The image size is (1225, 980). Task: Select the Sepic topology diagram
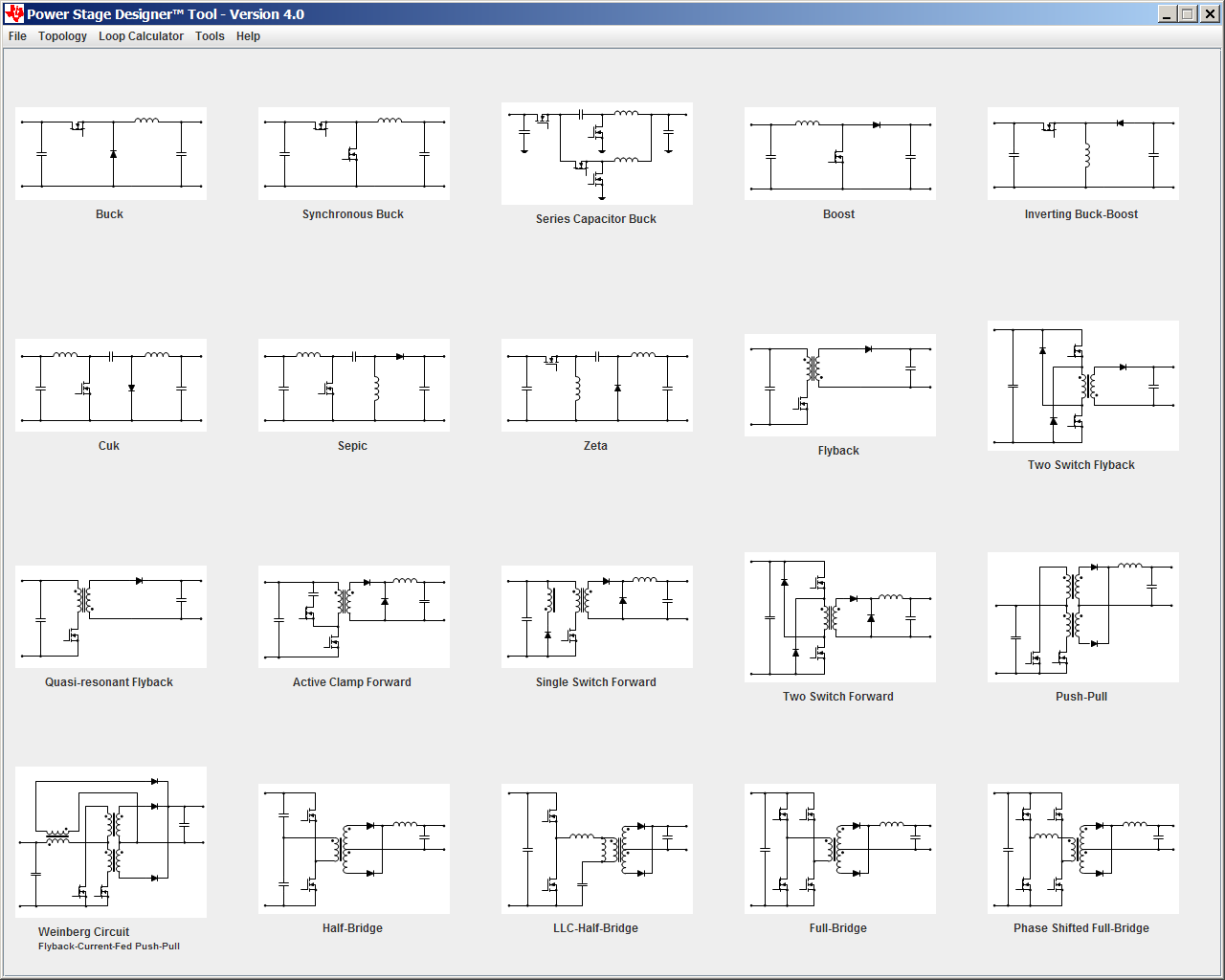point(354,385)
